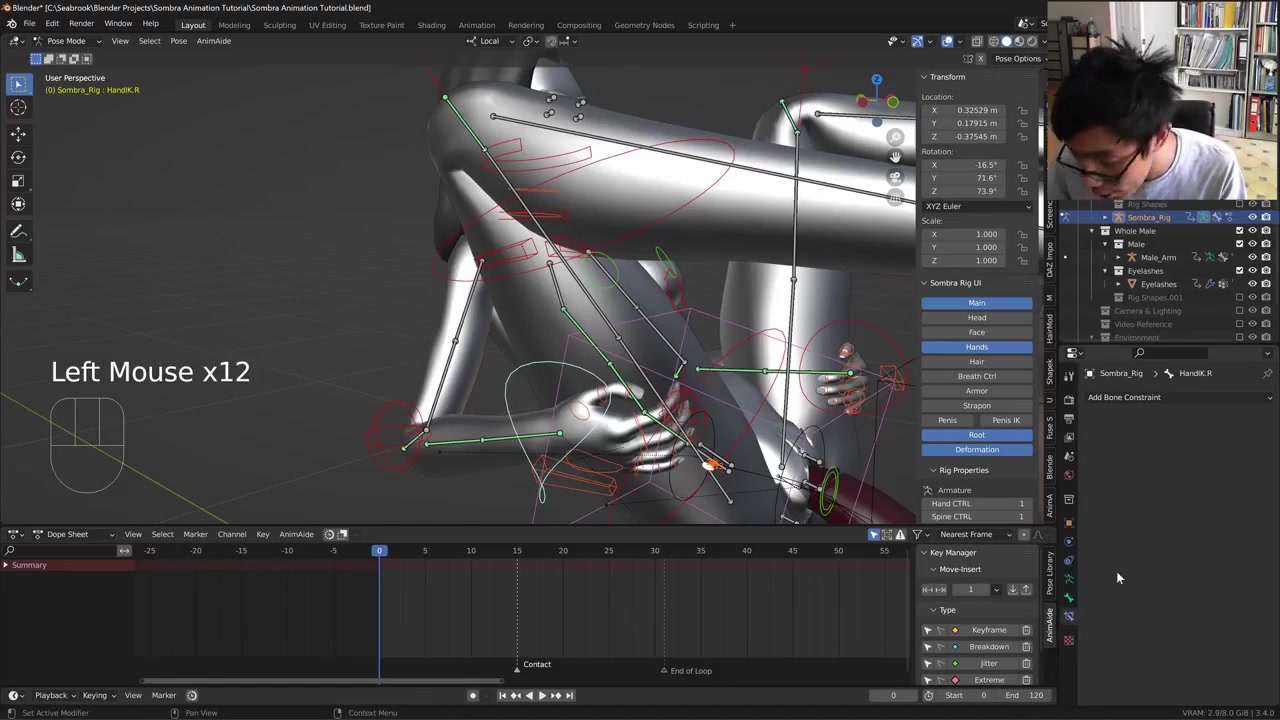Toggle the Hands rig layer button
This screenshot has width=1280, height=720.
[x=976, y=347]
